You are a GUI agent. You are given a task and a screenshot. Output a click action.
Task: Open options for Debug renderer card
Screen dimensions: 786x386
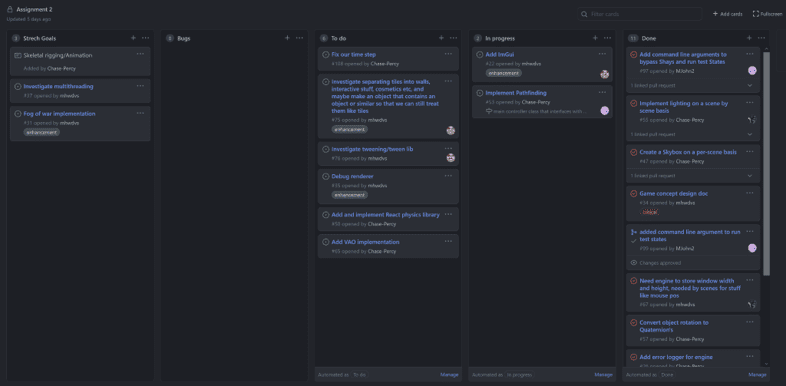coord(448,176)
